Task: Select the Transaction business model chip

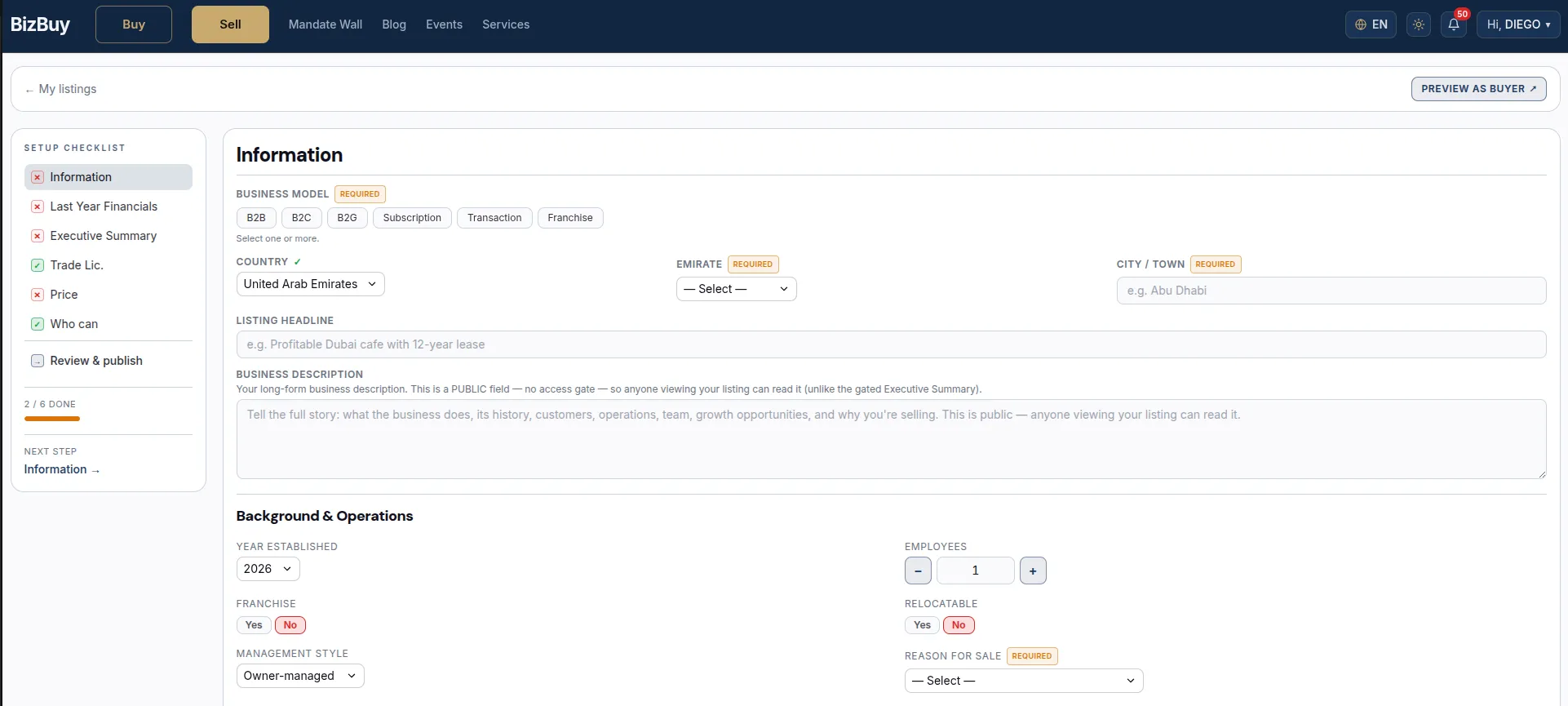Action: pos(494,218)
